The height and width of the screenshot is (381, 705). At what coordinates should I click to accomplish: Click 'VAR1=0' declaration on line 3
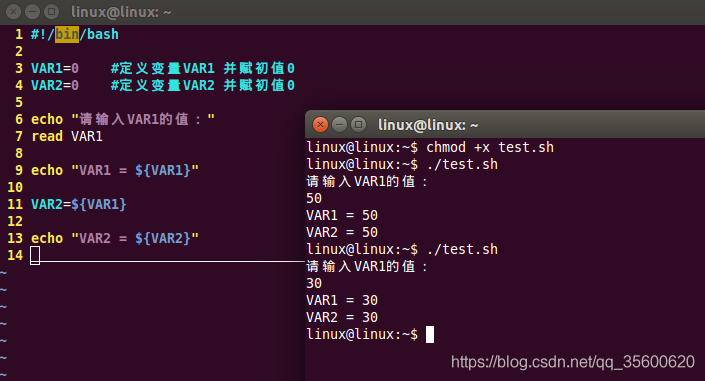pos(55,68)
